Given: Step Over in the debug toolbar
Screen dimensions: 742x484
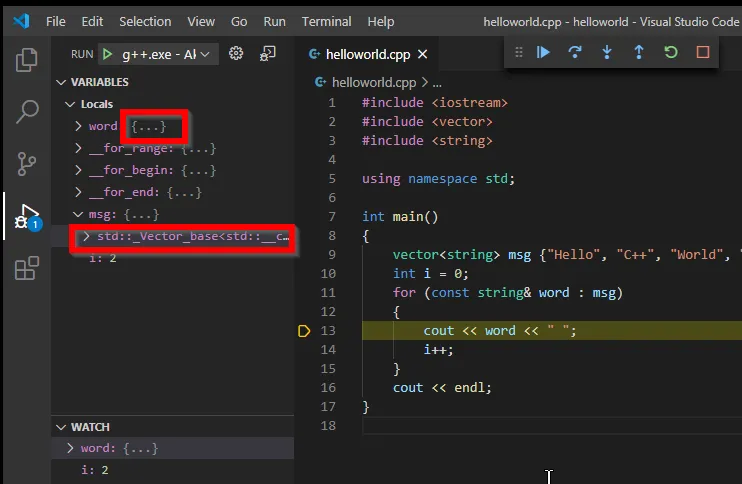Looking at the screenshot, I should tap(575, 52).
